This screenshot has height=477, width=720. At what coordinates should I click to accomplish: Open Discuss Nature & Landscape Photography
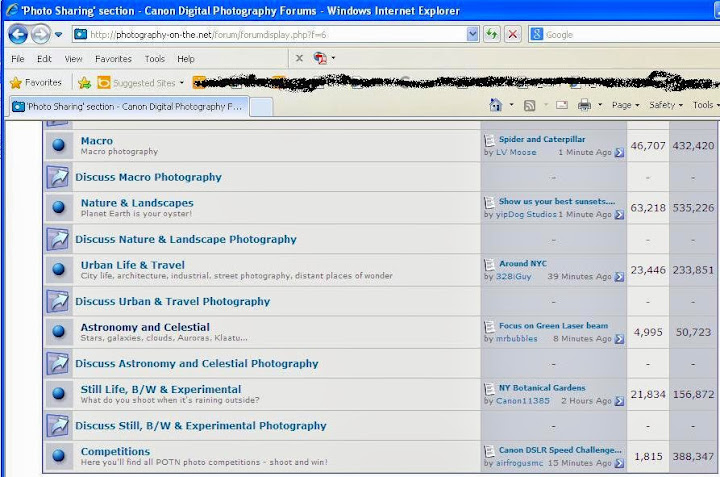186,239
